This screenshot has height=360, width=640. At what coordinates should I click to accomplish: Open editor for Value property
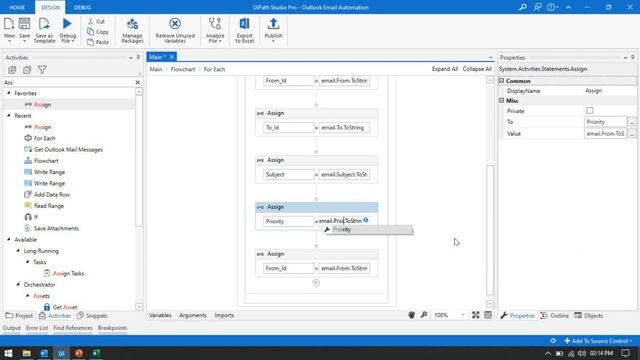coord(632,133)
